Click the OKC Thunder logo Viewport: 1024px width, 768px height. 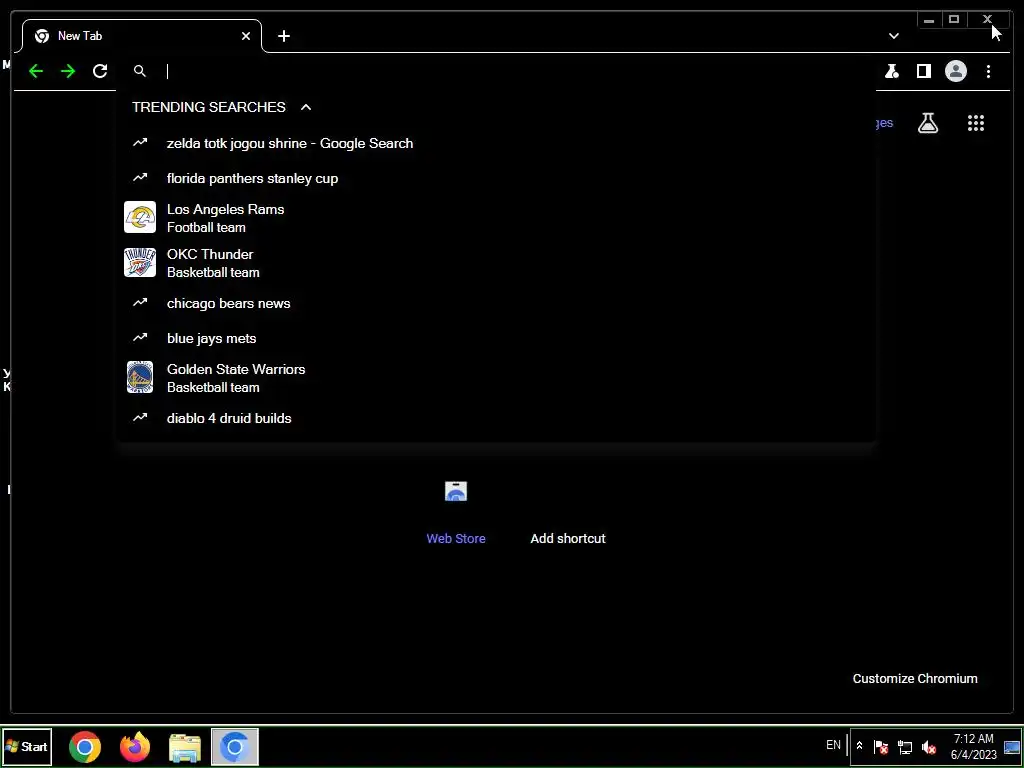click(140, 263)
